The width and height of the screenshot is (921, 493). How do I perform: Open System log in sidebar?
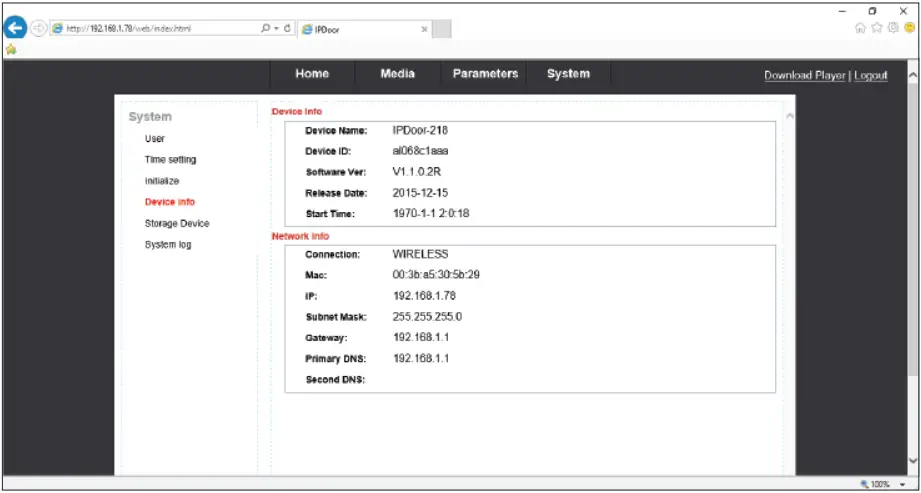[168, 245]
